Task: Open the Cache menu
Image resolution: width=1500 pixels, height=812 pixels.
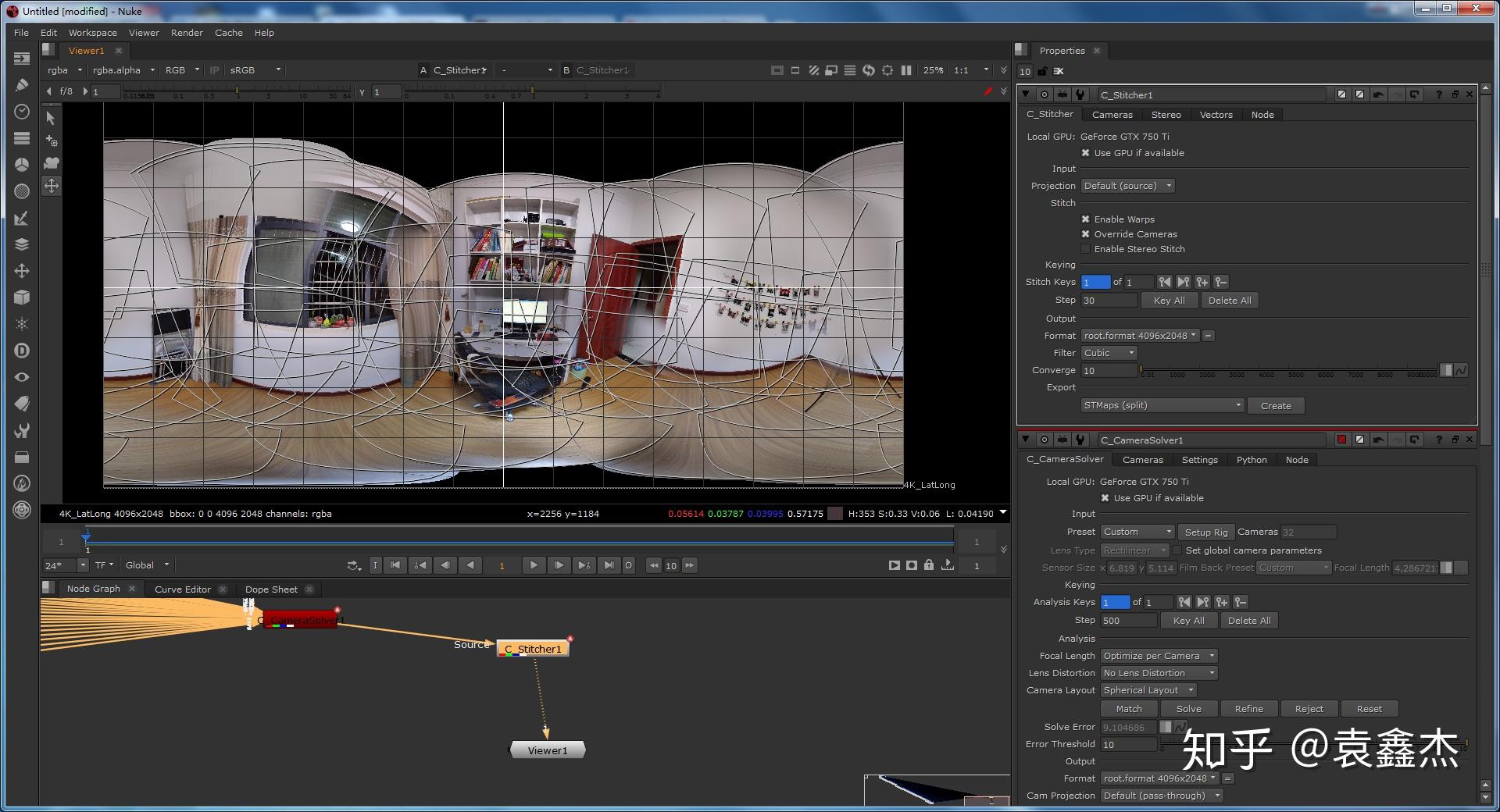Action: pyautogui.click(x=229, y=33)
